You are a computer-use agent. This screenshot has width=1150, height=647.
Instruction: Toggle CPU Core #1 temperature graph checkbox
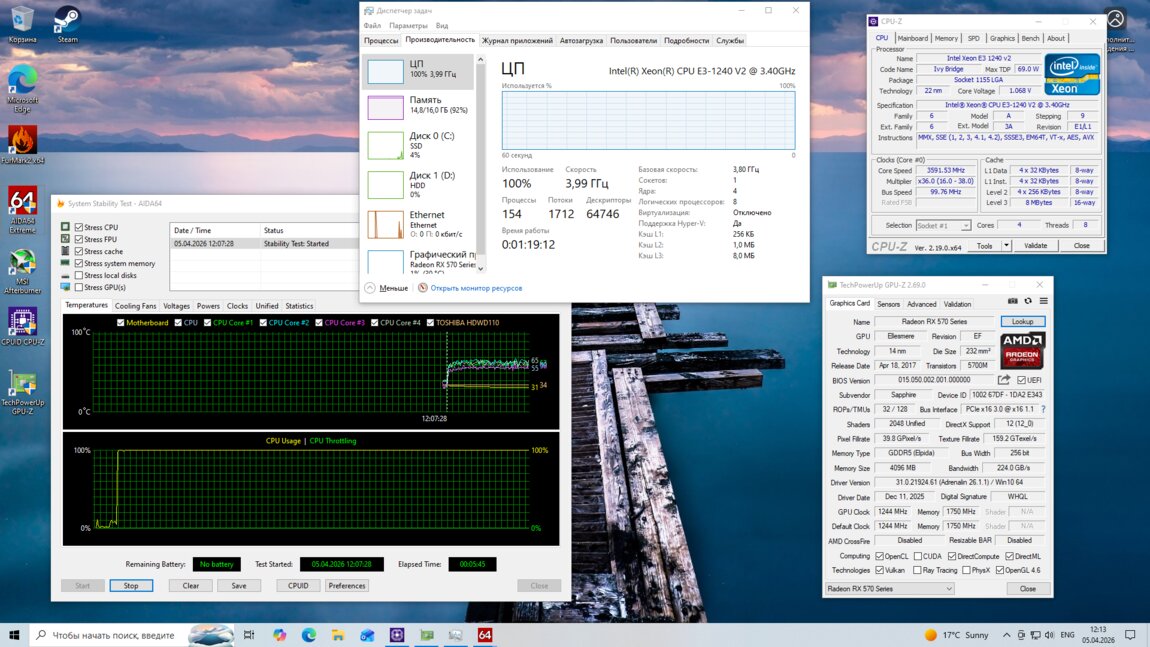tap(208, 323)
